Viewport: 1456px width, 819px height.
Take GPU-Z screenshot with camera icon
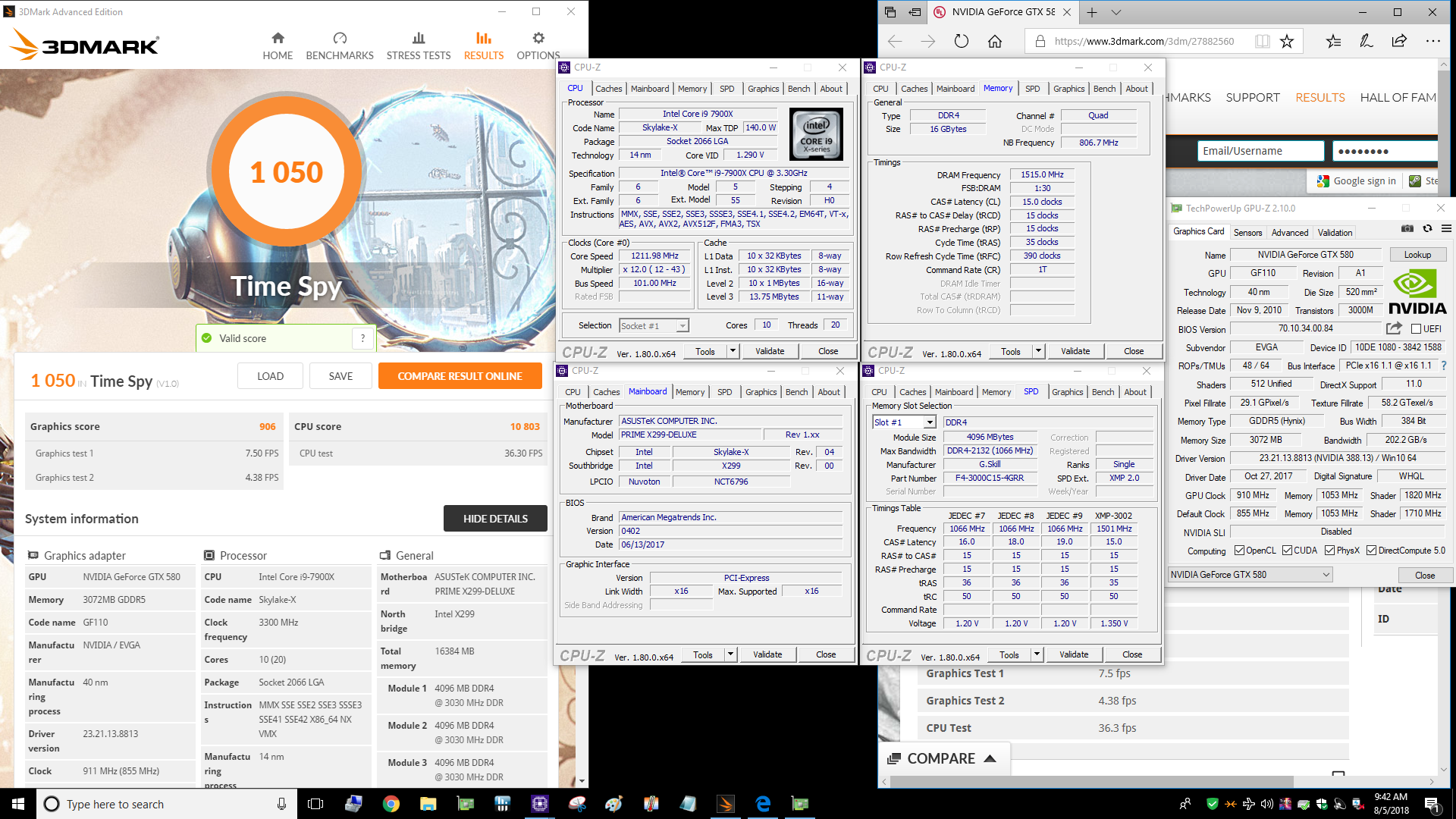(1407, 228)
